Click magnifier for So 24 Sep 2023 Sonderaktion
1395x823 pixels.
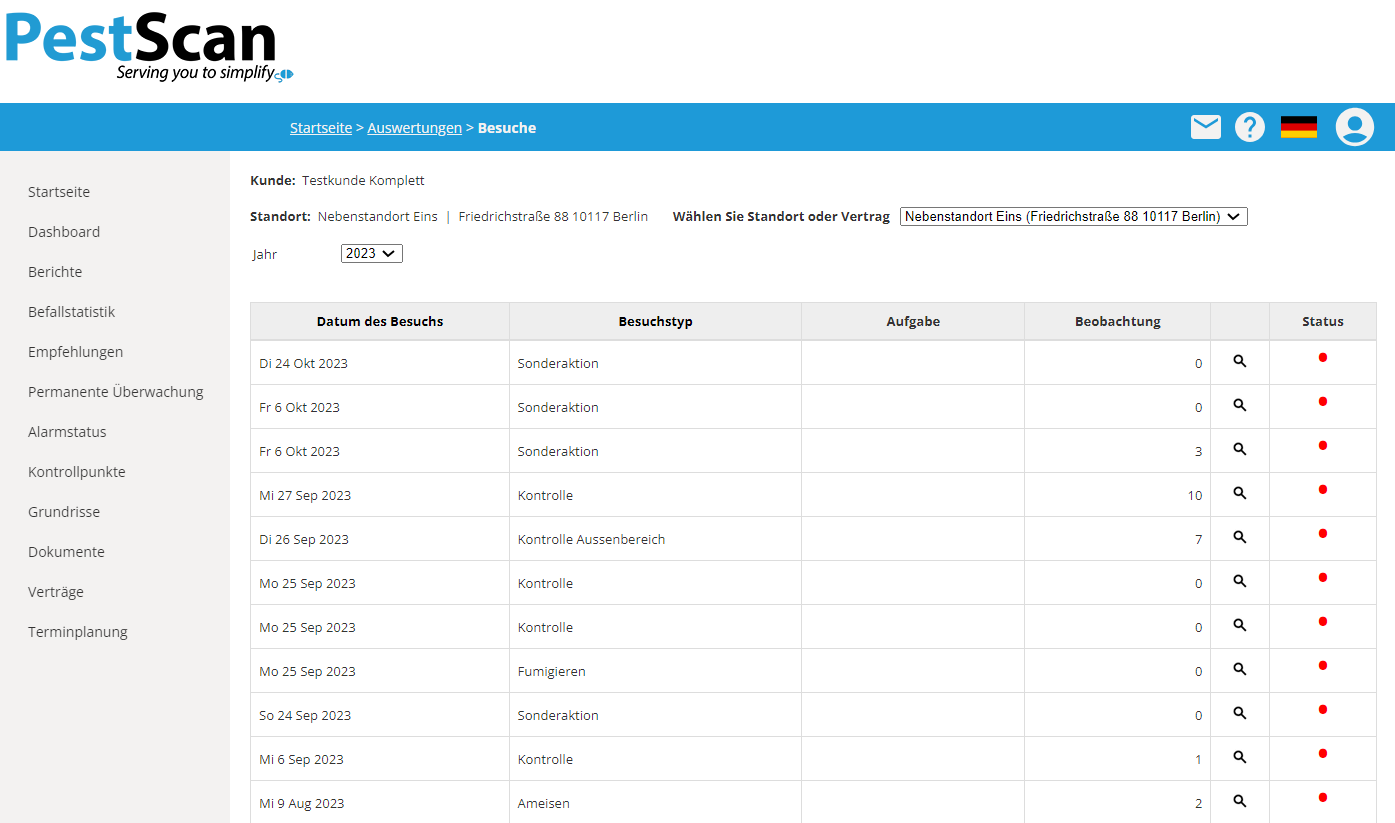[1240, 713]
